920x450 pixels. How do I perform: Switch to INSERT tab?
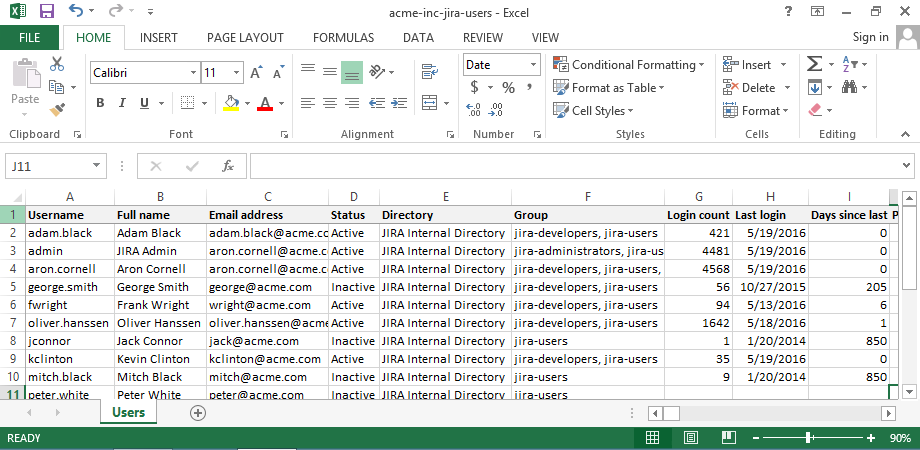tap(158, 38)
